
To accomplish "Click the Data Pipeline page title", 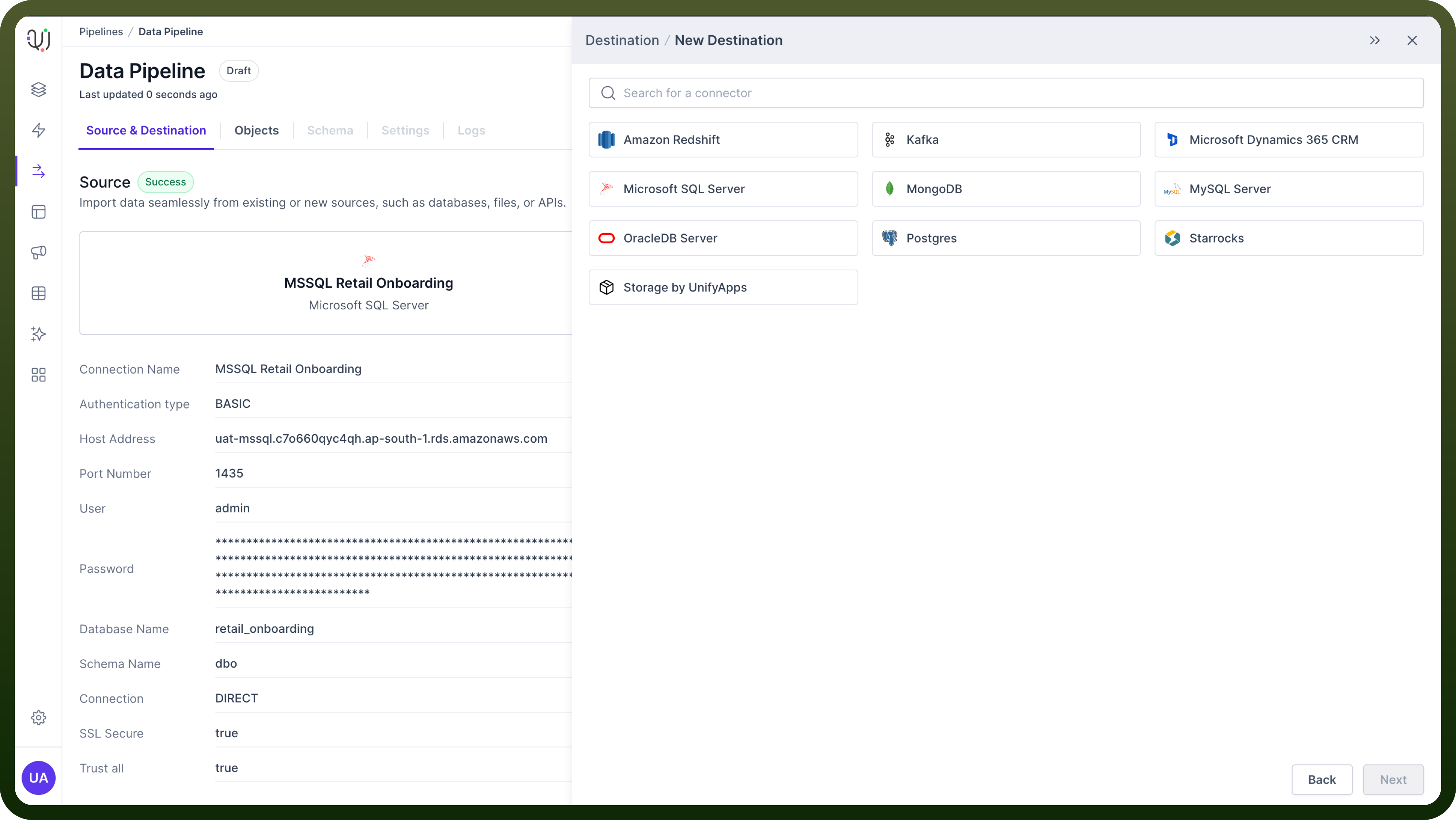I will point(142,71).
